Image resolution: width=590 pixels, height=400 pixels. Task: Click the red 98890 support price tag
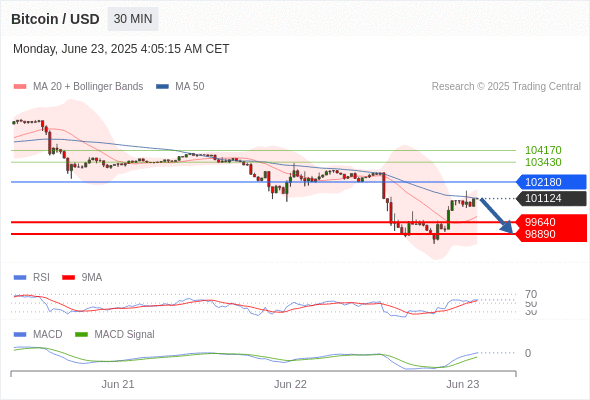[551, 234]
